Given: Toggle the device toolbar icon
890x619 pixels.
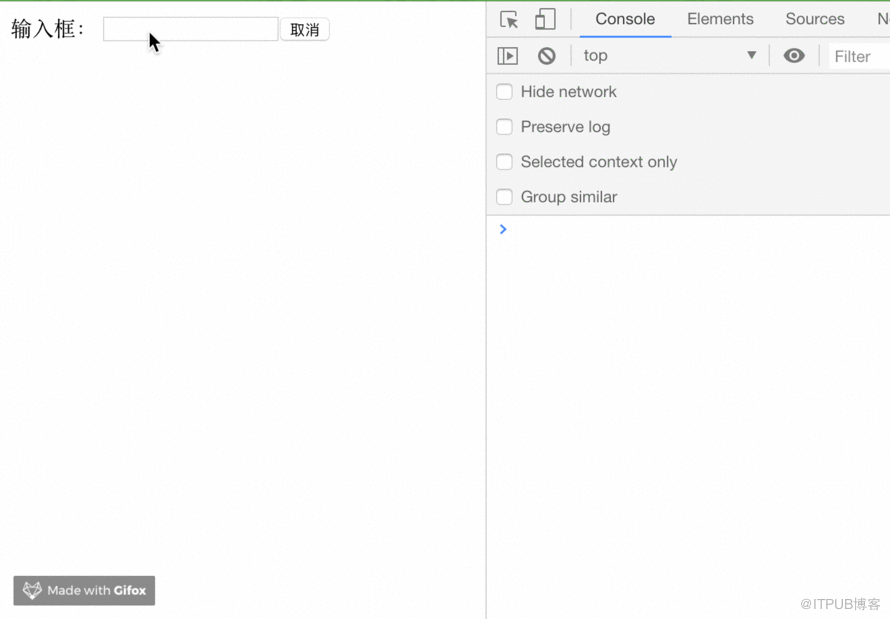Looking at the screenshot, I should tap(545, 19).
